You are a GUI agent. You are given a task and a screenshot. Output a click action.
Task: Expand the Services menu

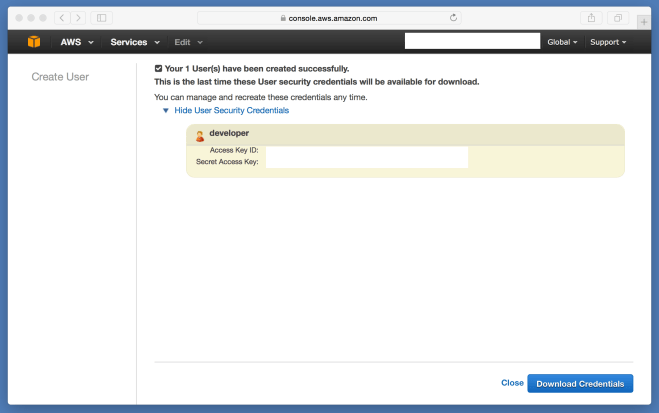pyautogui.click(x=135, y=42)
